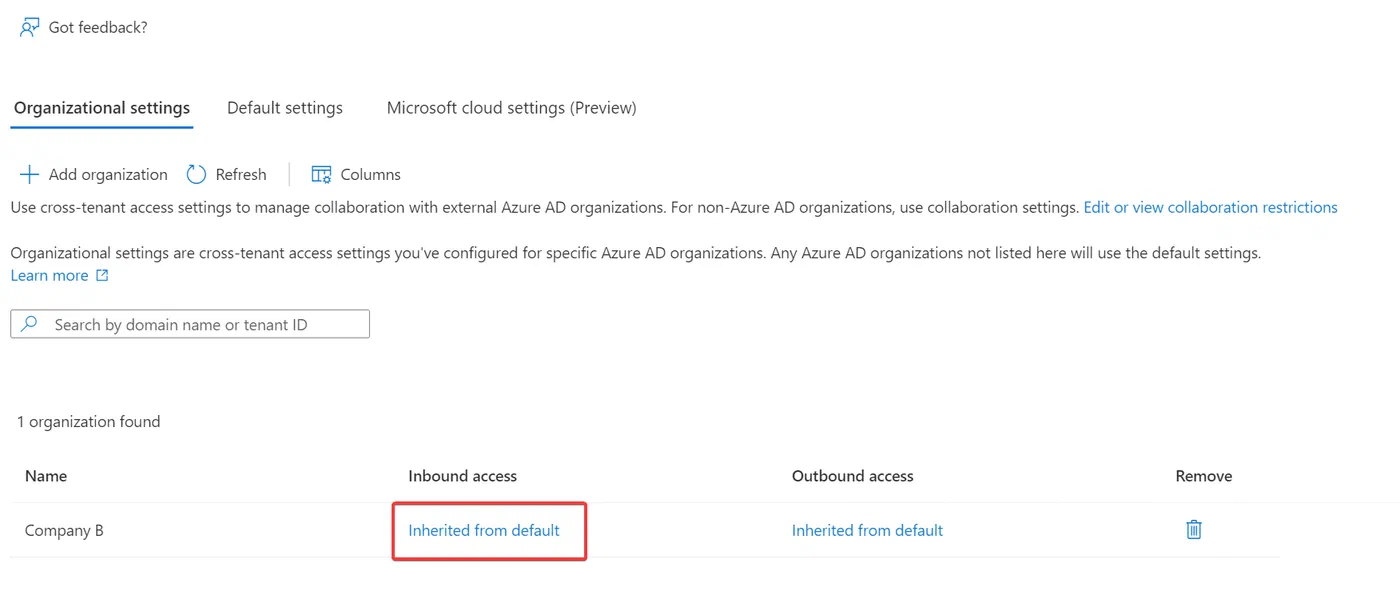
Task: Switch to Organizational settings tab
Action: tap(102, 108)
